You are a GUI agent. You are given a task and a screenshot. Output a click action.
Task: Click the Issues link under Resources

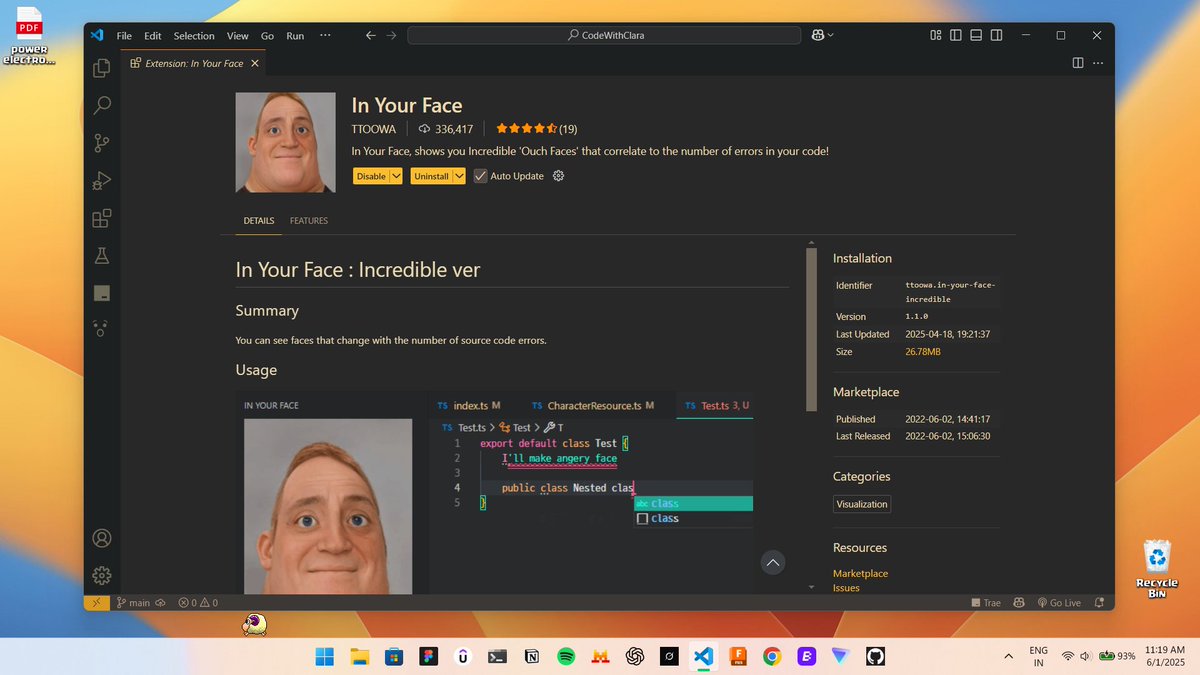pos(845,587)
